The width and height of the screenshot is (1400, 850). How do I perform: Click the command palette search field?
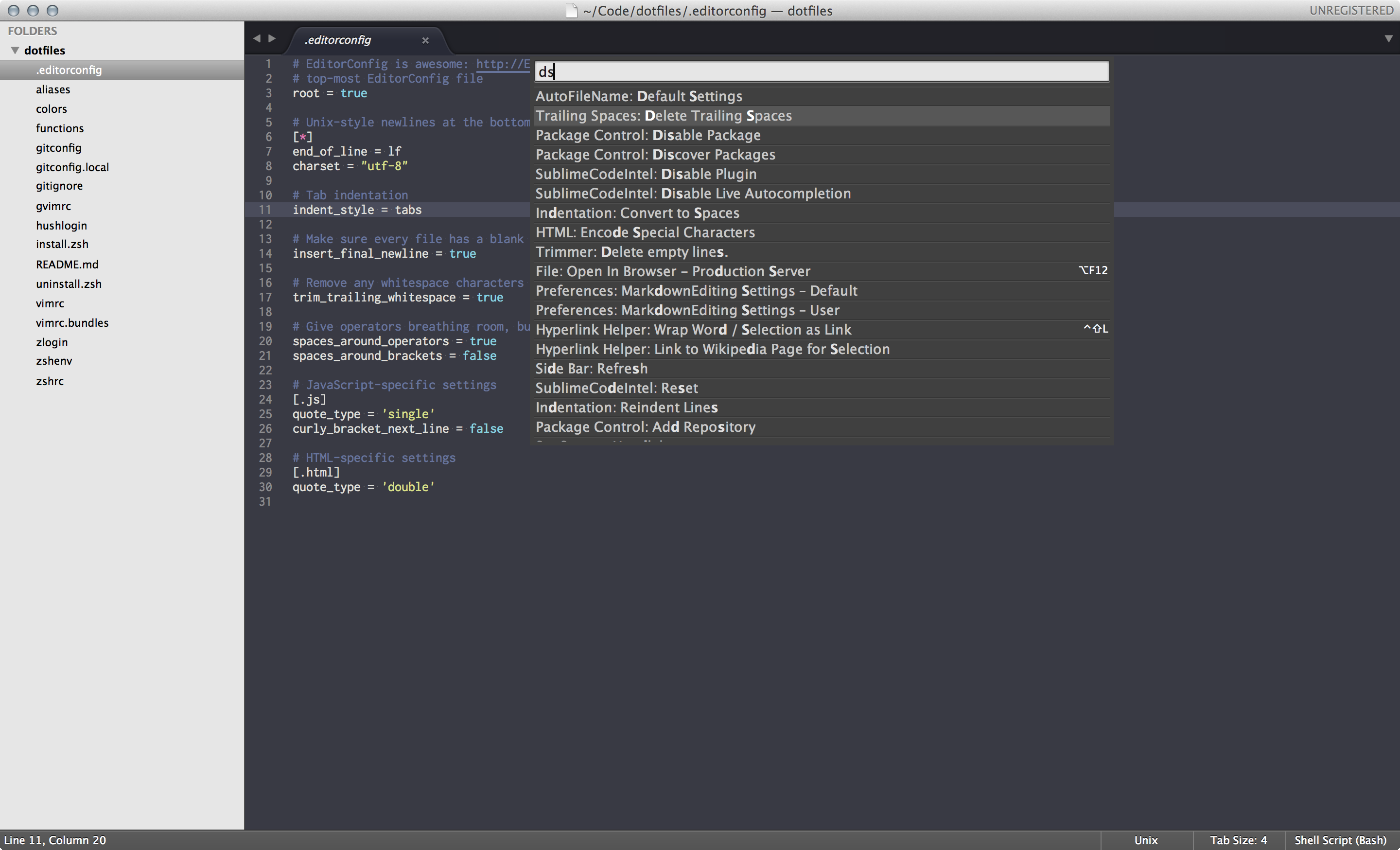click(x=822, y=71)
